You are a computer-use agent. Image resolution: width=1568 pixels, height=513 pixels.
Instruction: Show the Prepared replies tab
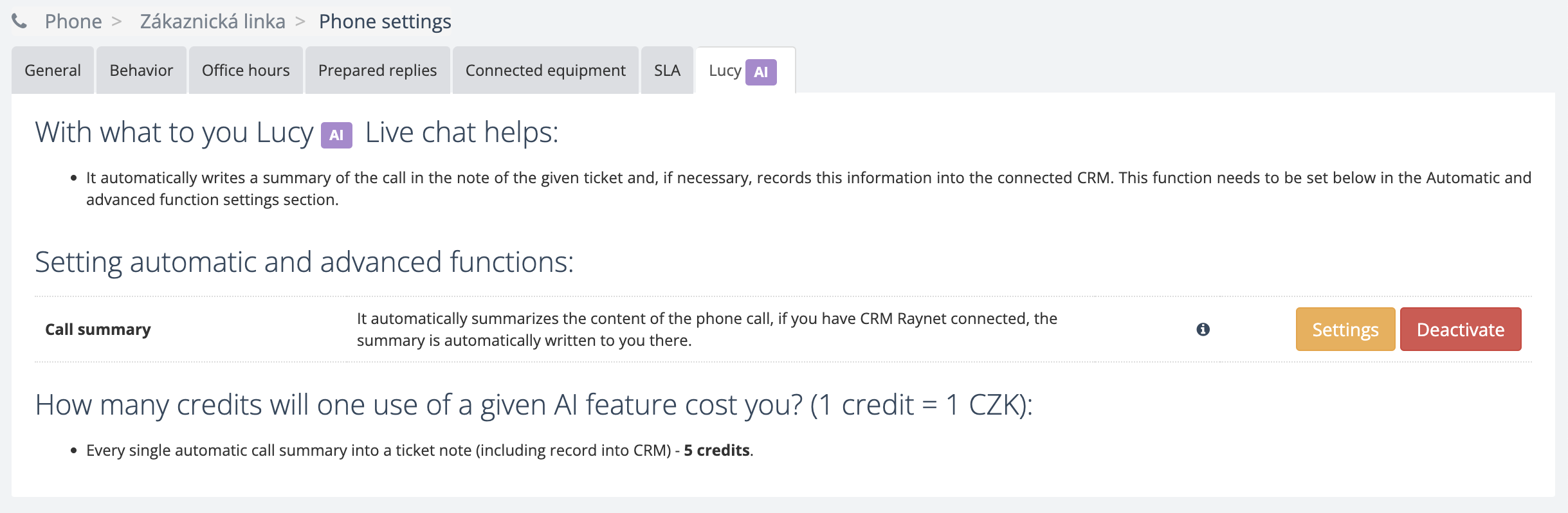(x=378, y=70)
